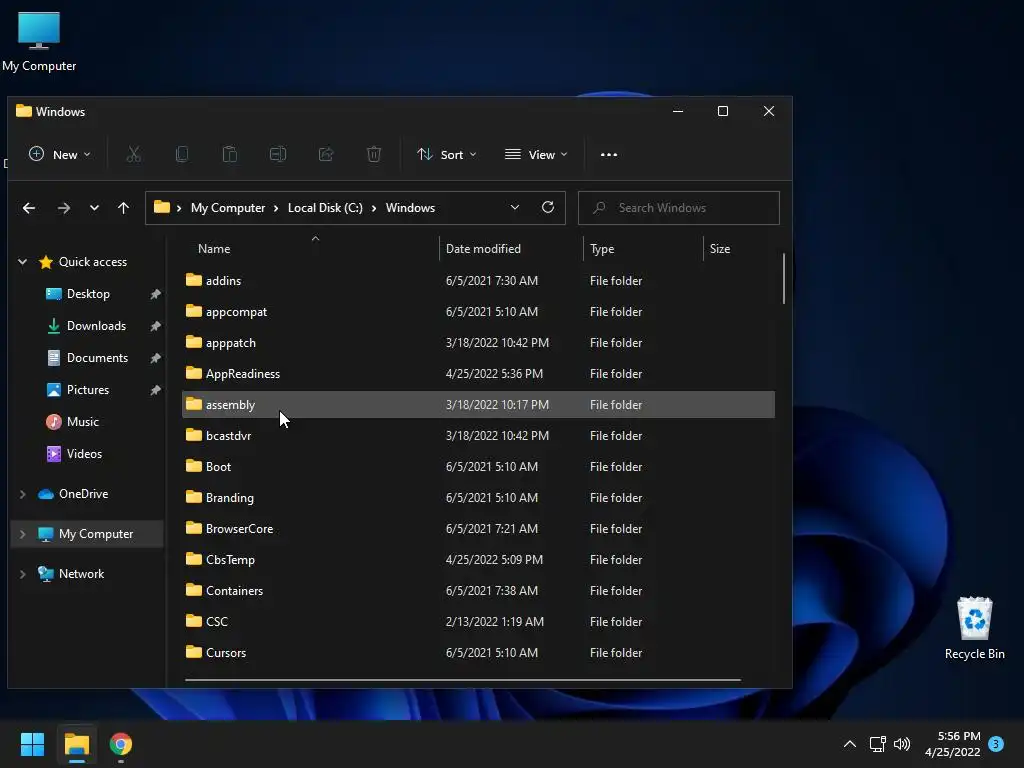Select the BrowserCore folder row
Image resolution: width=1024 pixels, height=768 pixels.
[x=478, y=528]
